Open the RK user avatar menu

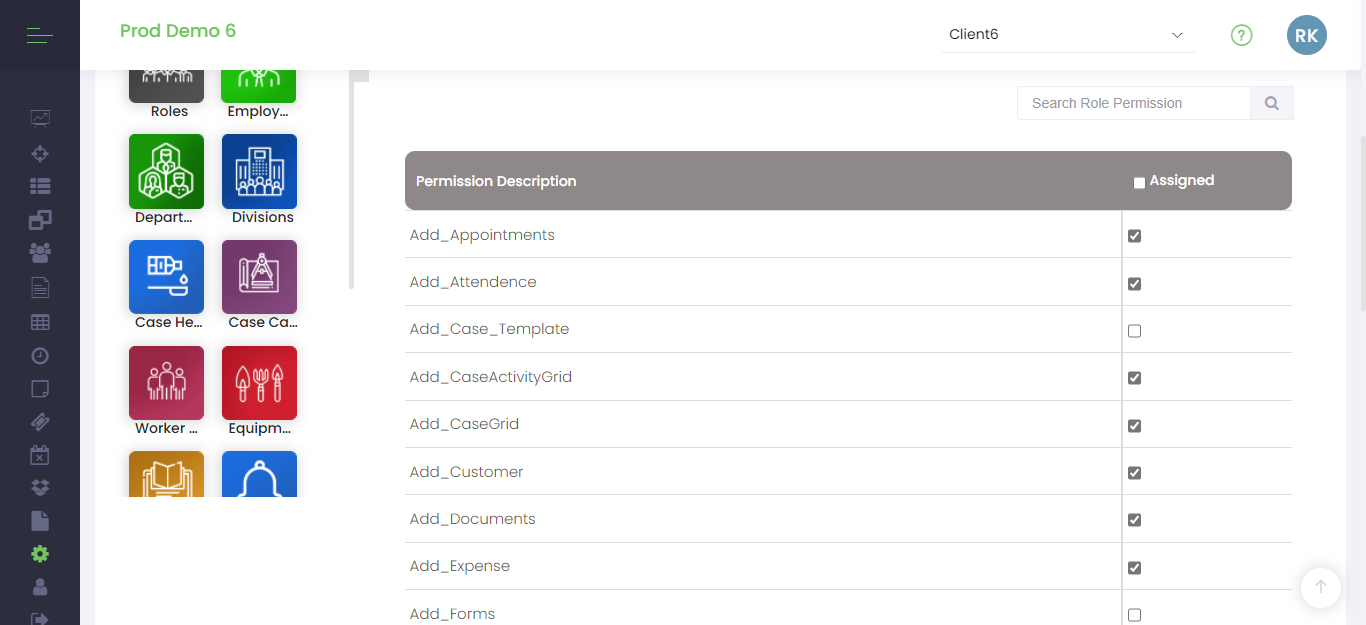[x=1306, y=36]
